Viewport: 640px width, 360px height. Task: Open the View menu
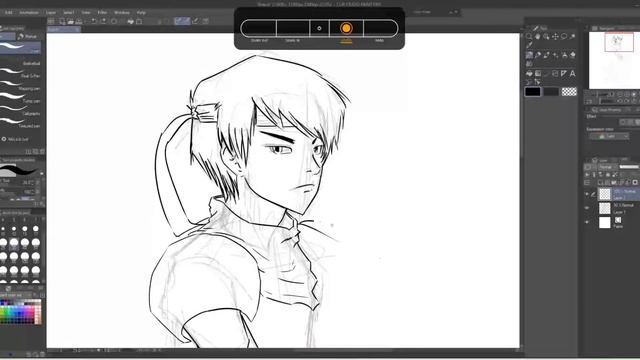point(86,13)
